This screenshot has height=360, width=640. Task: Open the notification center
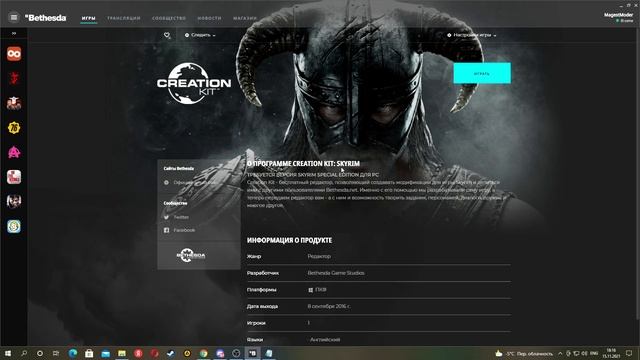(x=629, y=353)
